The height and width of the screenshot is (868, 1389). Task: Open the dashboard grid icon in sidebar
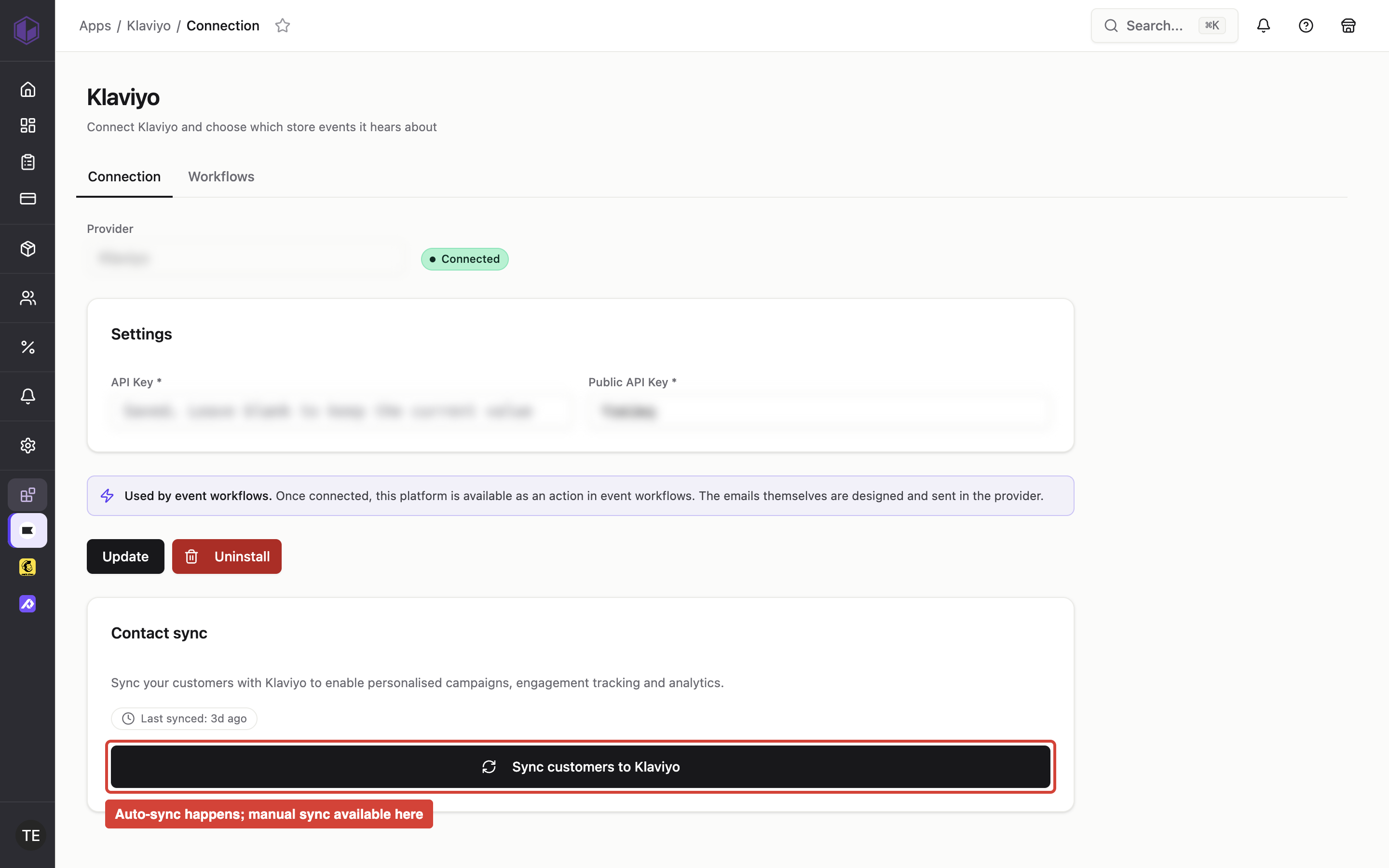click(x=27, y=126)
